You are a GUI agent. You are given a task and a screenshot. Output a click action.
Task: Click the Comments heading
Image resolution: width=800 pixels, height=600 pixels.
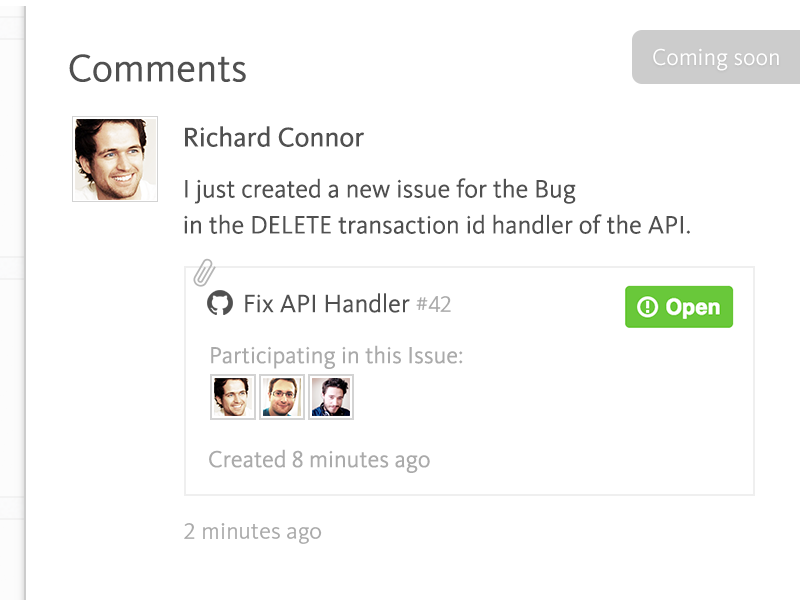click(x=158, y=69)
